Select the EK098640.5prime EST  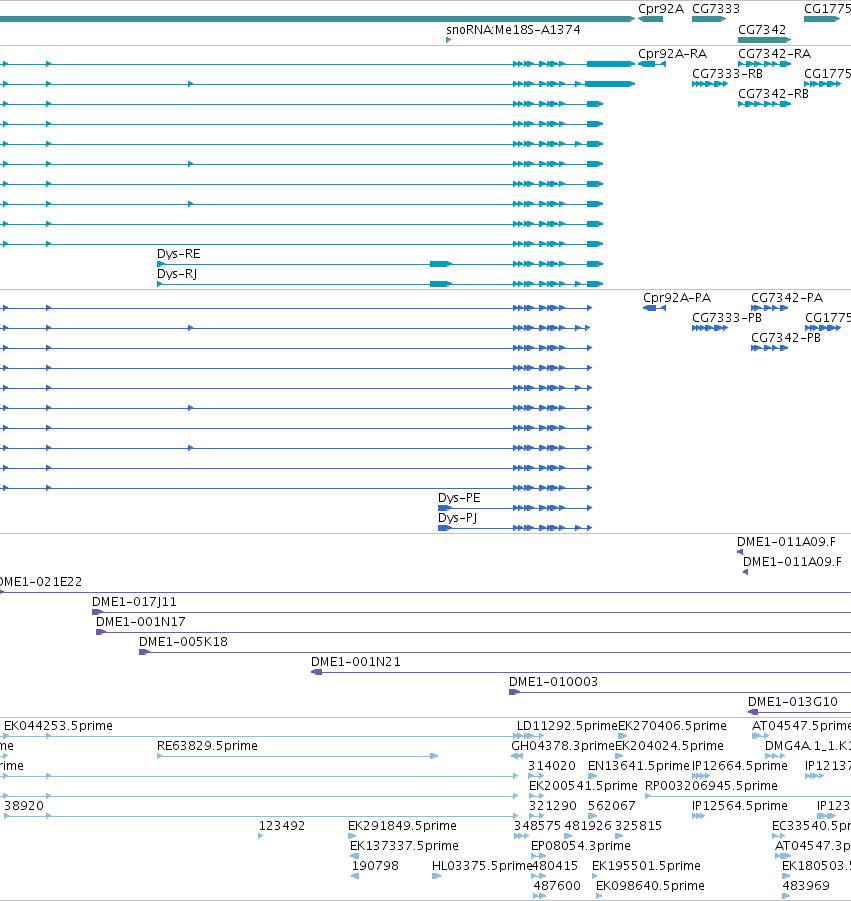[600, 896]
